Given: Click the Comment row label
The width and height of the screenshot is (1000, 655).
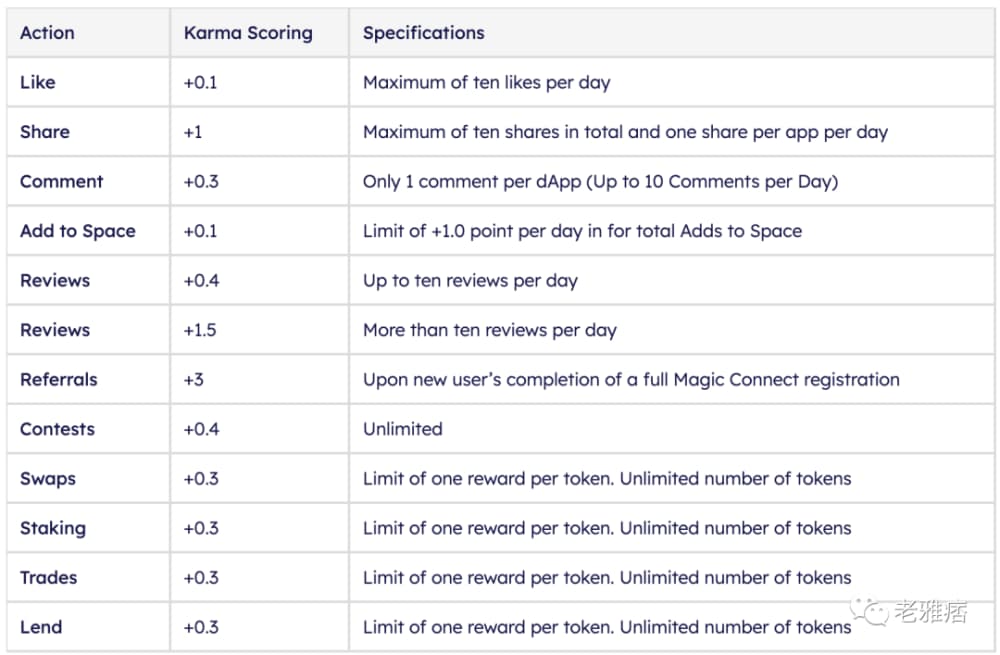Looking at the screenshot, I should click(61, 181).
